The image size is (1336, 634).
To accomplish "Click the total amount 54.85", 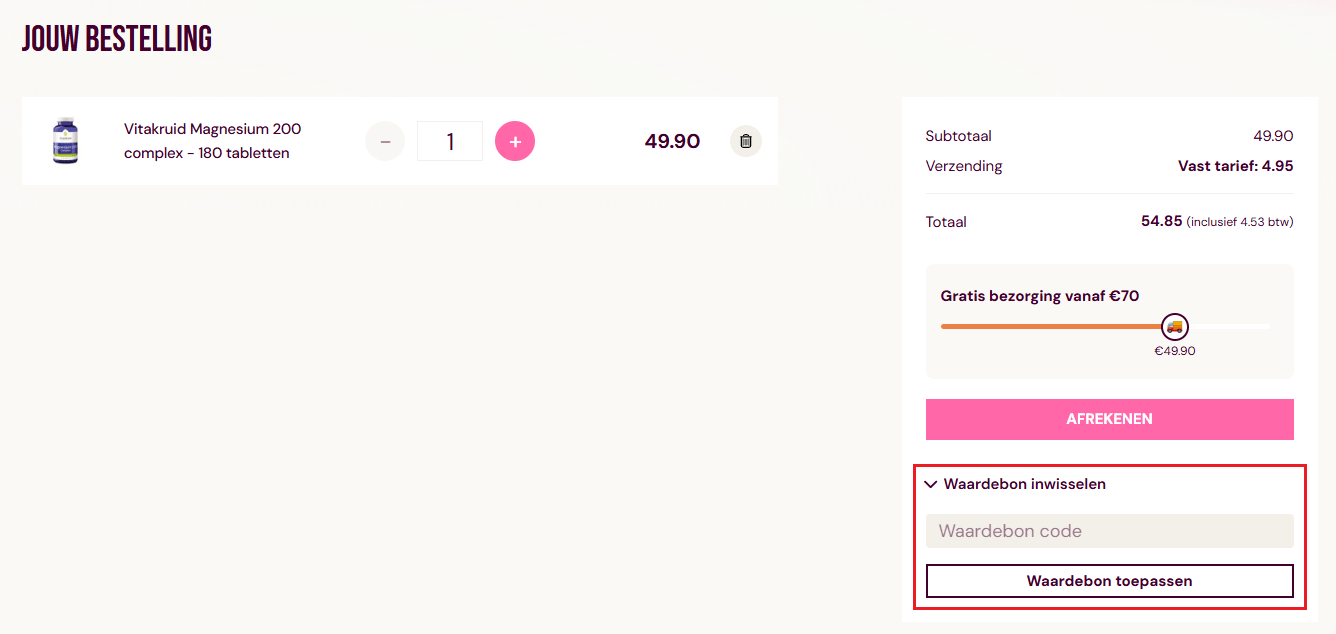I will [x=1161, y=221].
